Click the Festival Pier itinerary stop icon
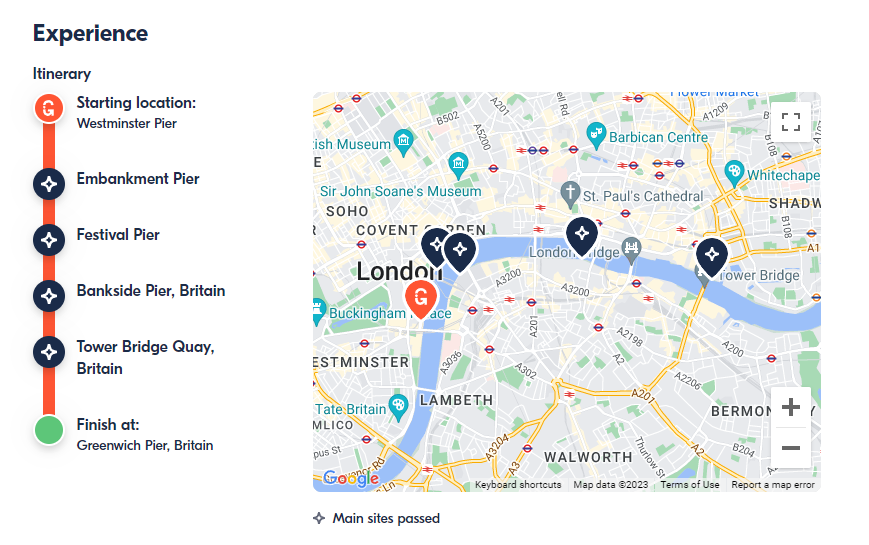The height and width of the screenshot is (545, 869). pos(49,240)
